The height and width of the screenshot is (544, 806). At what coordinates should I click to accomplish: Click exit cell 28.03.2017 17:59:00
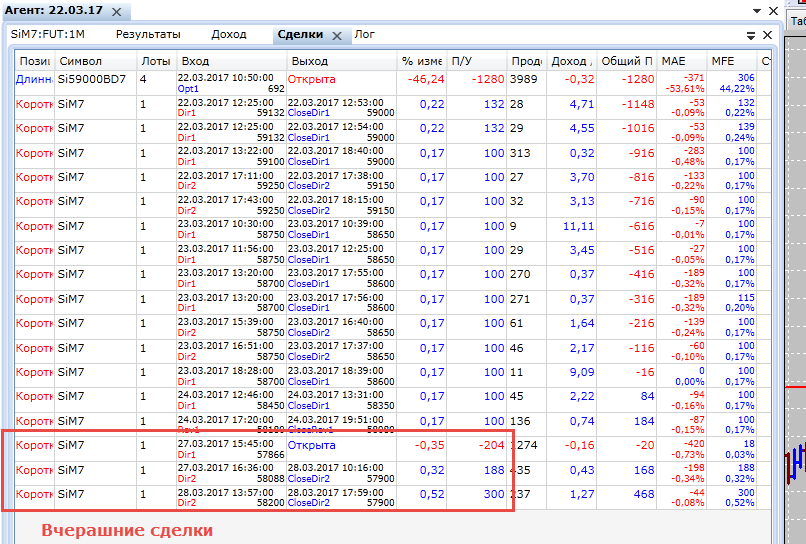coord(341,497)
